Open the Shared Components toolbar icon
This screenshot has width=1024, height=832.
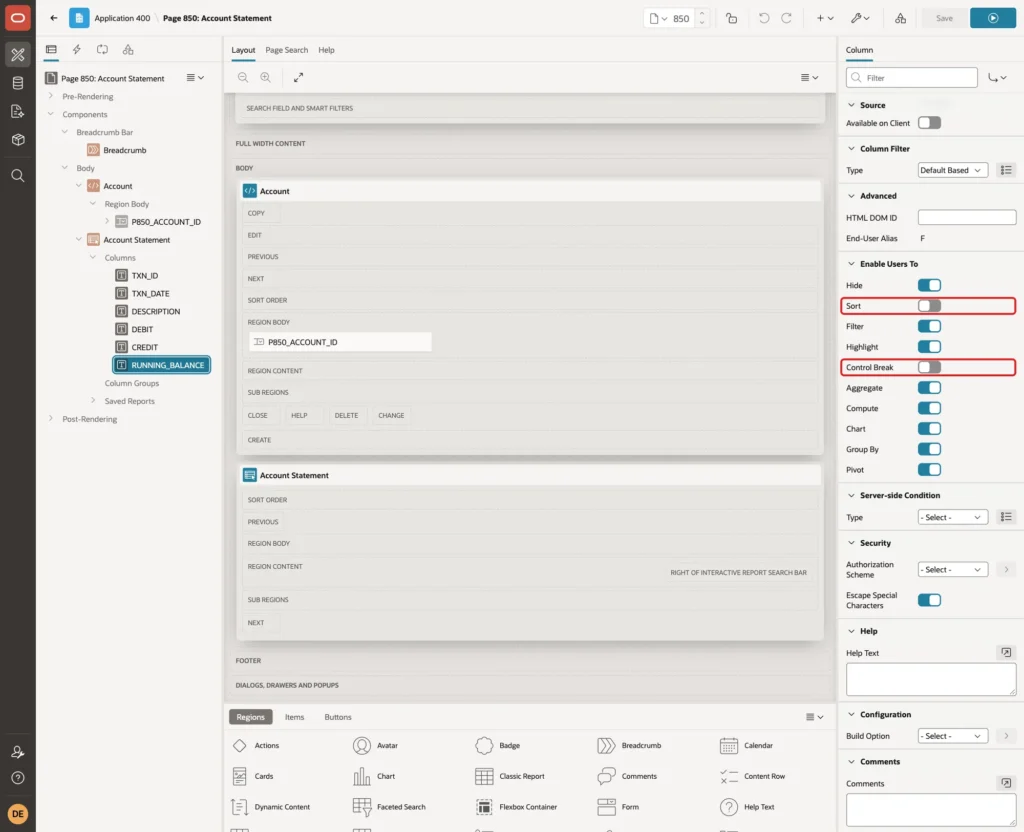pyautogui.click(x=901, y=18)
